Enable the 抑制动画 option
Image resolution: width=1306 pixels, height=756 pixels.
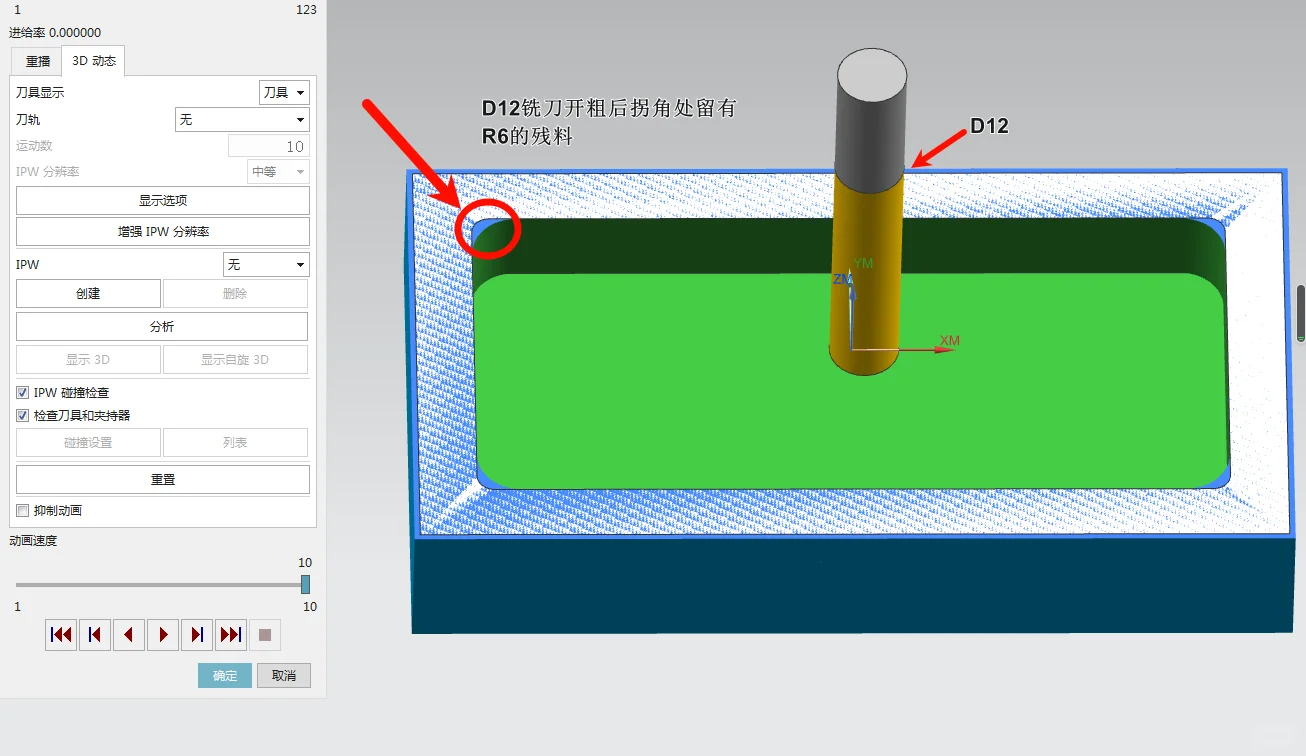pos(22,510)
